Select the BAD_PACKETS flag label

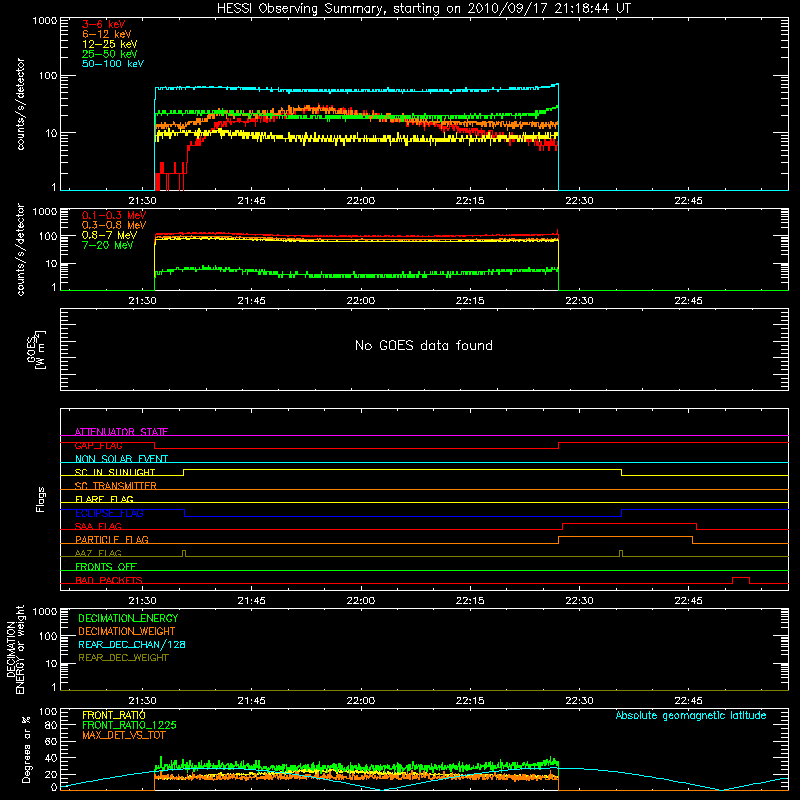pos(109,580)
